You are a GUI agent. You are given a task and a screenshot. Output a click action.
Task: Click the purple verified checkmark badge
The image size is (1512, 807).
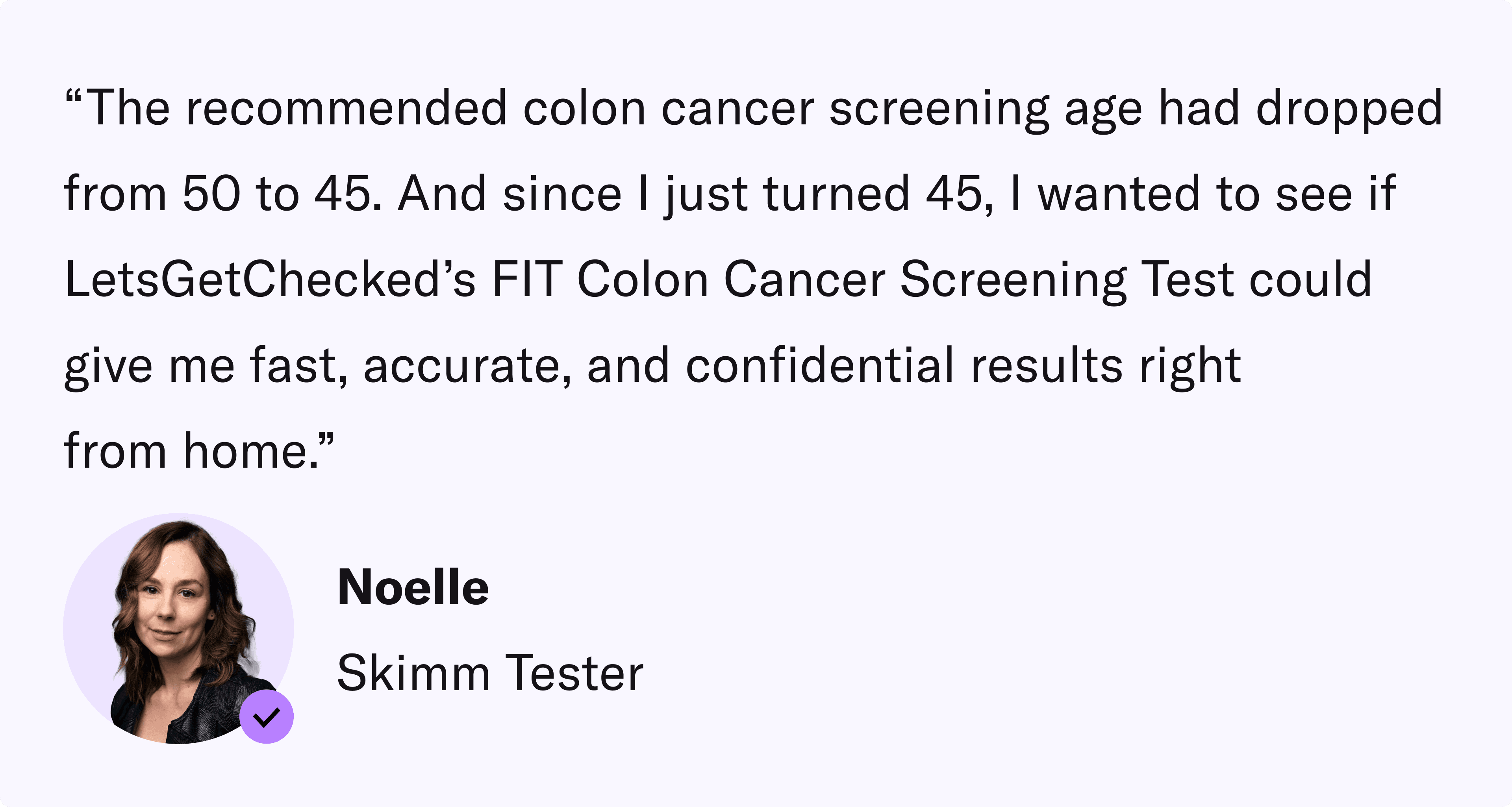click(267, 716)
